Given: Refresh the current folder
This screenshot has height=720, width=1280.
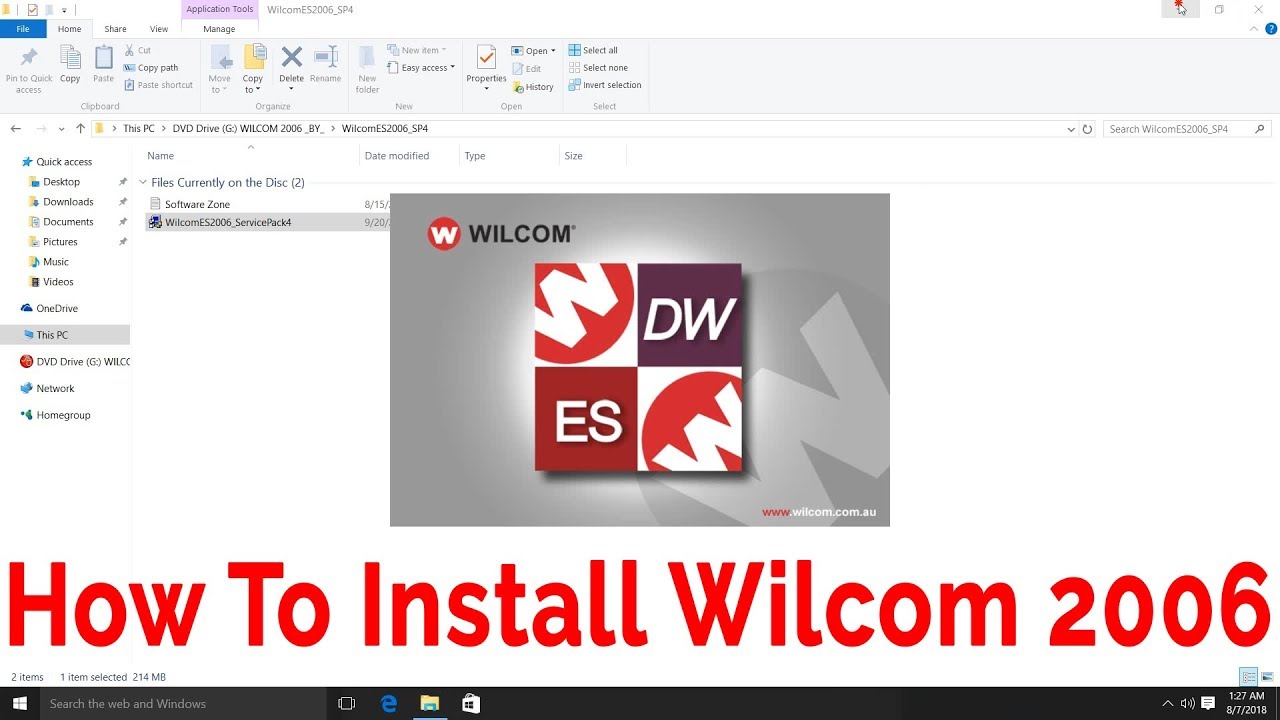Looking at the screenshot, I should 1088,129.
